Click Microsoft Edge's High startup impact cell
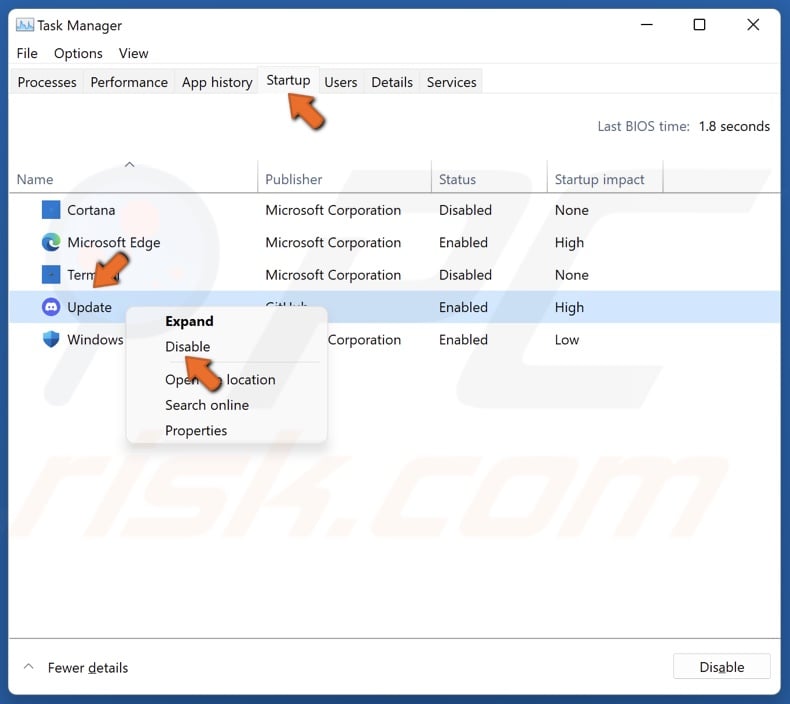Image resolution: width=790 pixels, height=704 pixels. (569, 243)
